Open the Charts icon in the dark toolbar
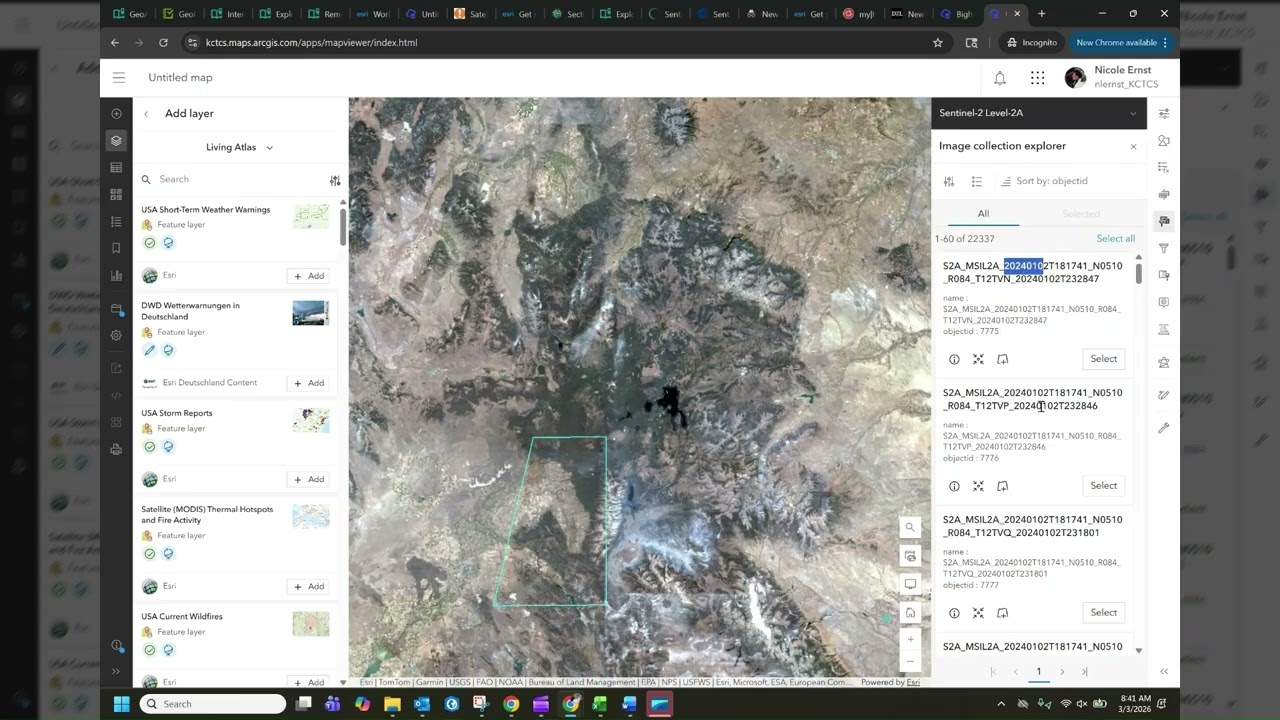Image resolution: width=1280 pixels, height=720 pixels. tap(116, 275)
